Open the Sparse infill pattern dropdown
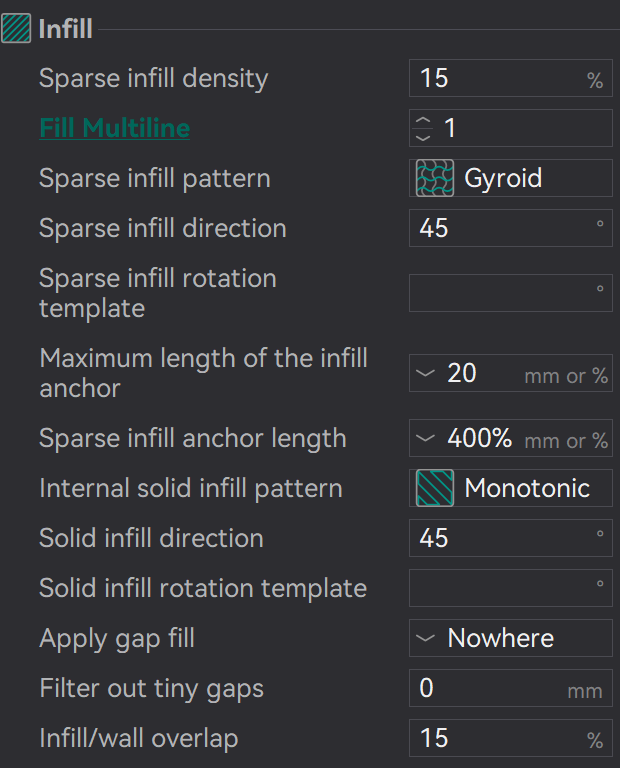 pos(510,179)
